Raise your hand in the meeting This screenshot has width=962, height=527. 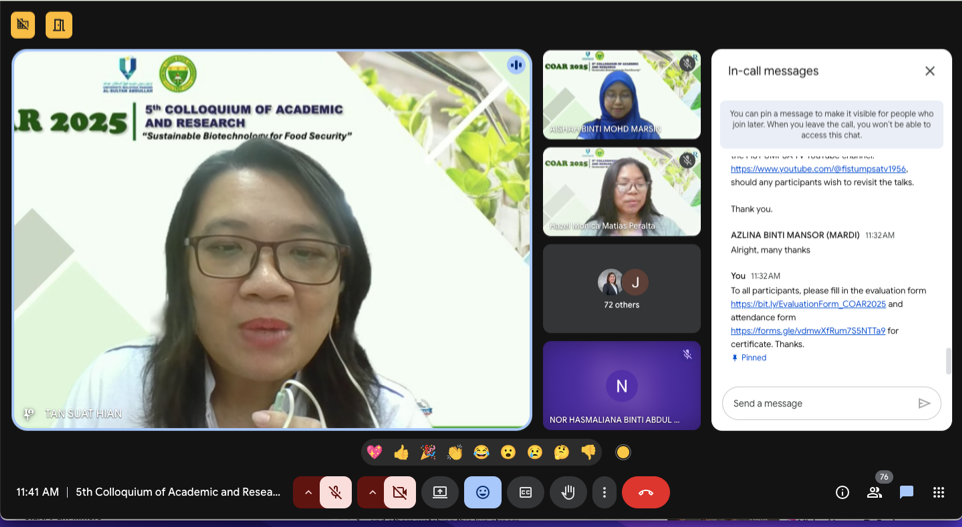pos(568,492)
